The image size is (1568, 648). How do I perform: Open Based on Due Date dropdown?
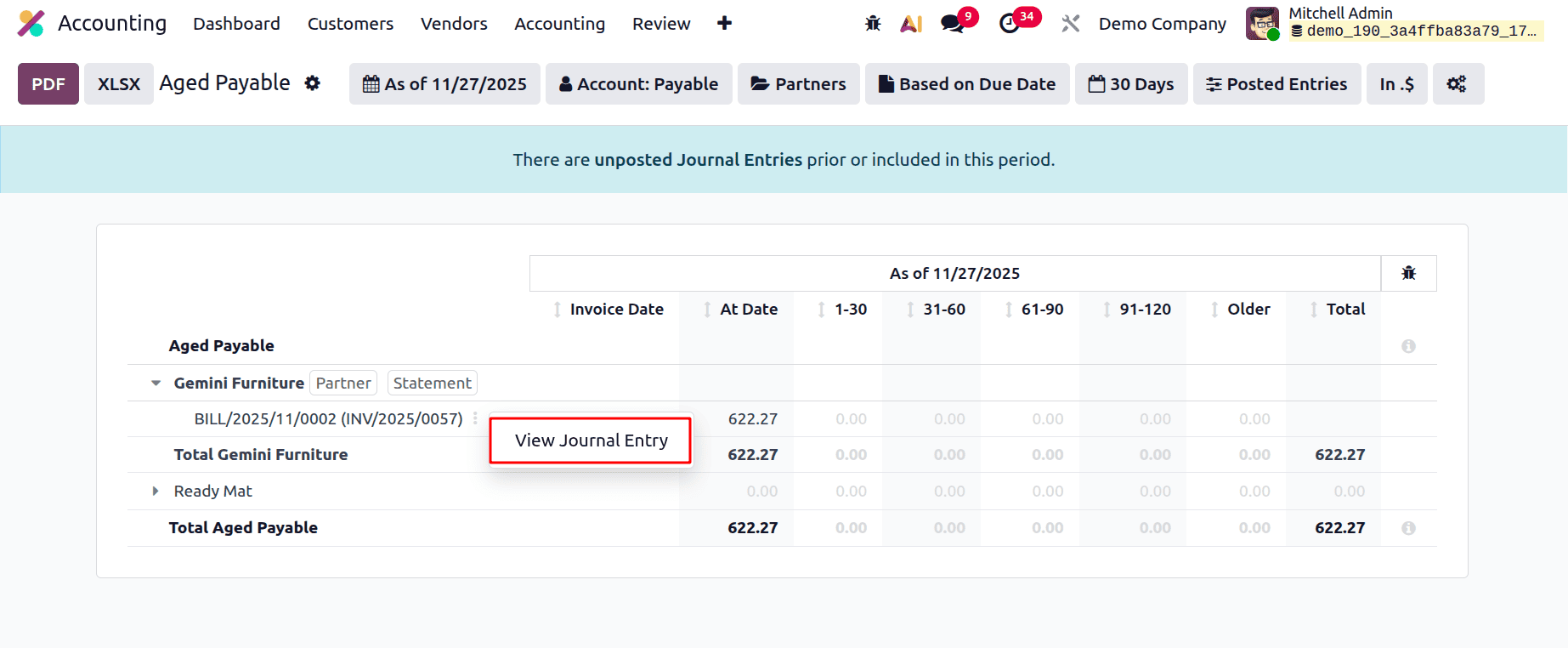(967, 83)
